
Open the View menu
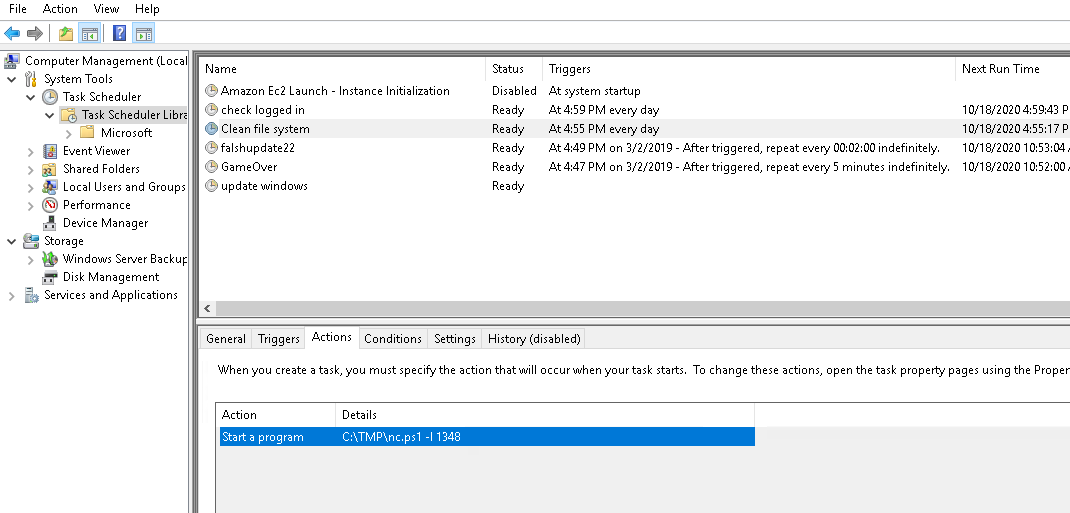point(106,9)
